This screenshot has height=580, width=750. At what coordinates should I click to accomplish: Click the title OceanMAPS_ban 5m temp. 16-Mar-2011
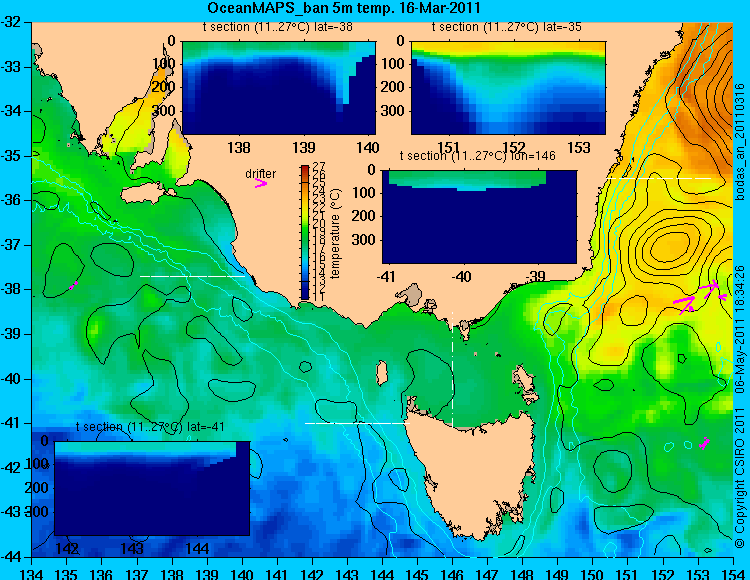pos(344,8)
